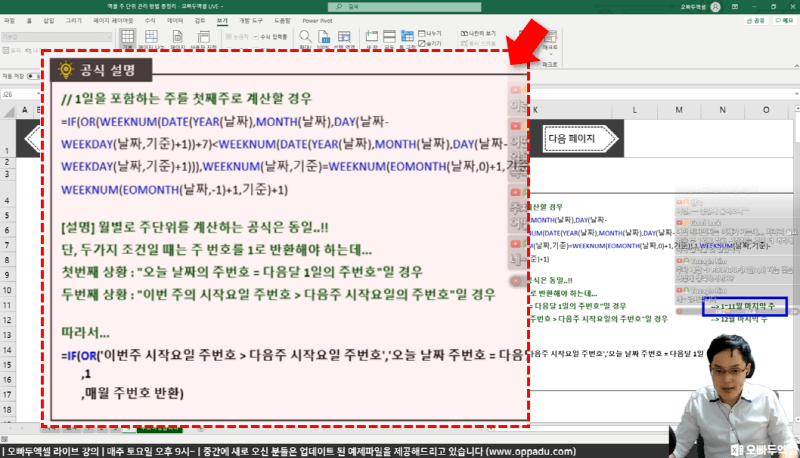Select column A header
Image resolution: width=800 pixels, height=458 pixels.
(x=24, y=110)
